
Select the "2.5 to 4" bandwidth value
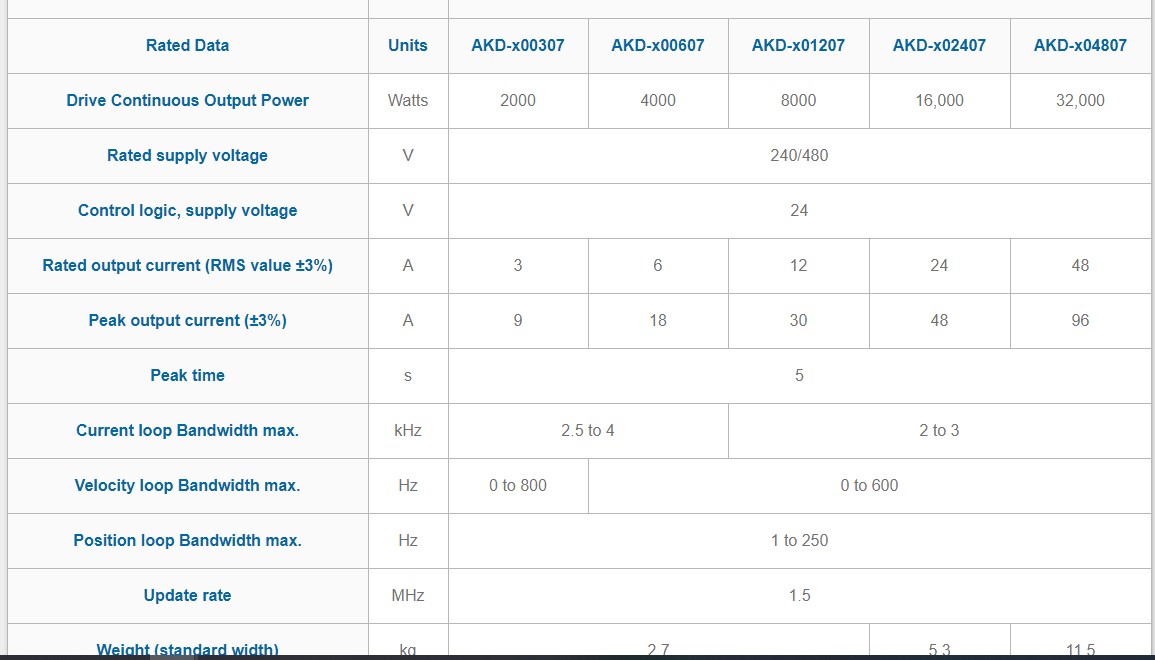click(x=588, y=431)
